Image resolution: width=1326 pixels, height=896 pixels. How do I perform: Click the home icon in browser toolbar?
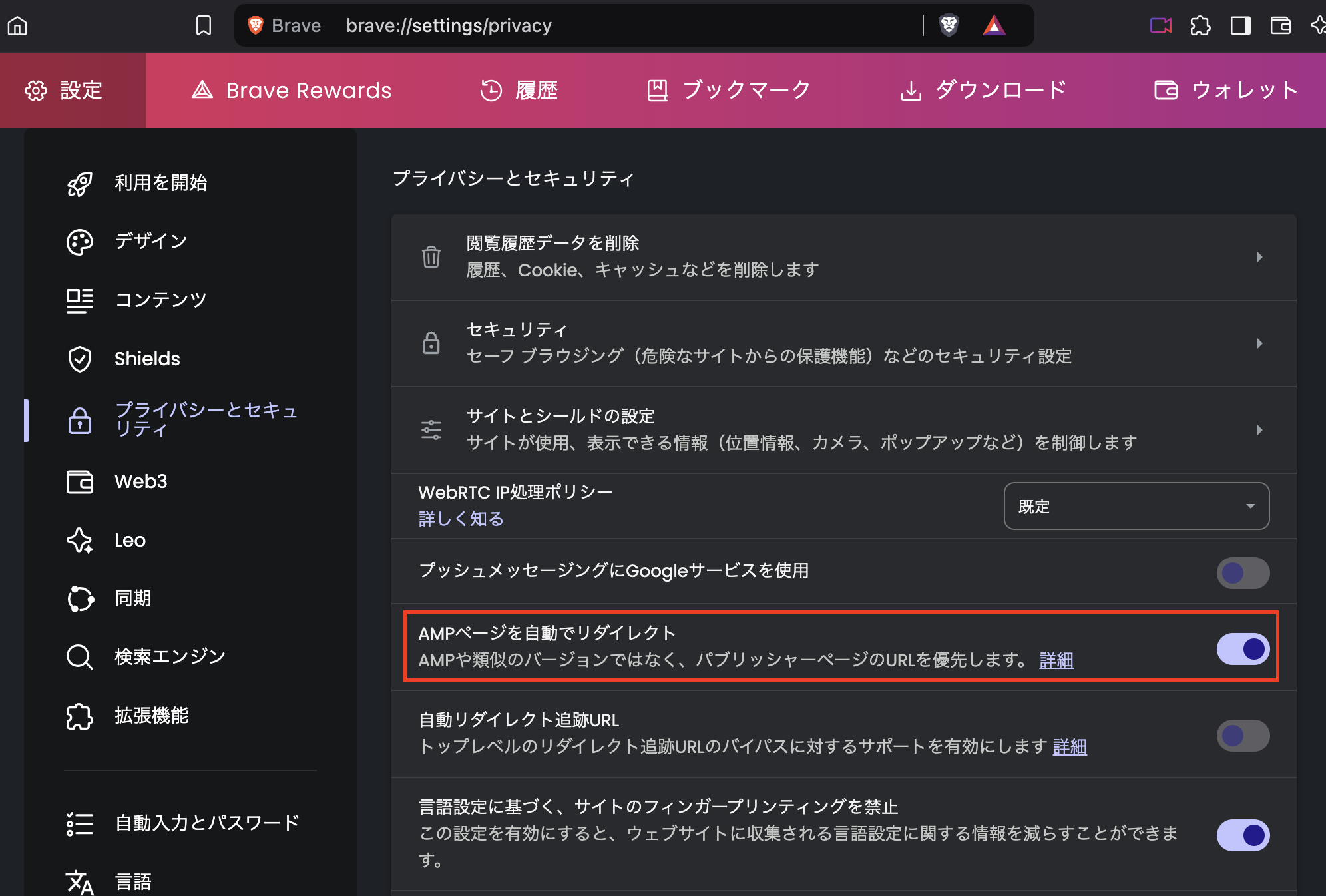point(17,26)
